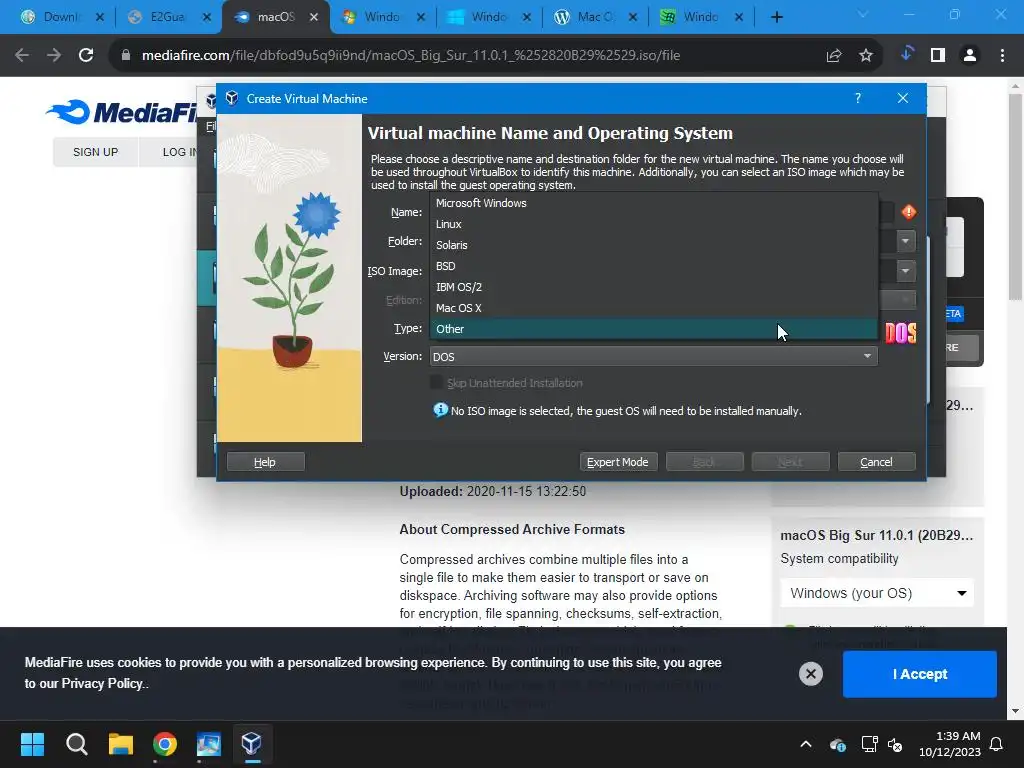
Task: Open the Version dropdown showing DOS
Action: (653, 357)
